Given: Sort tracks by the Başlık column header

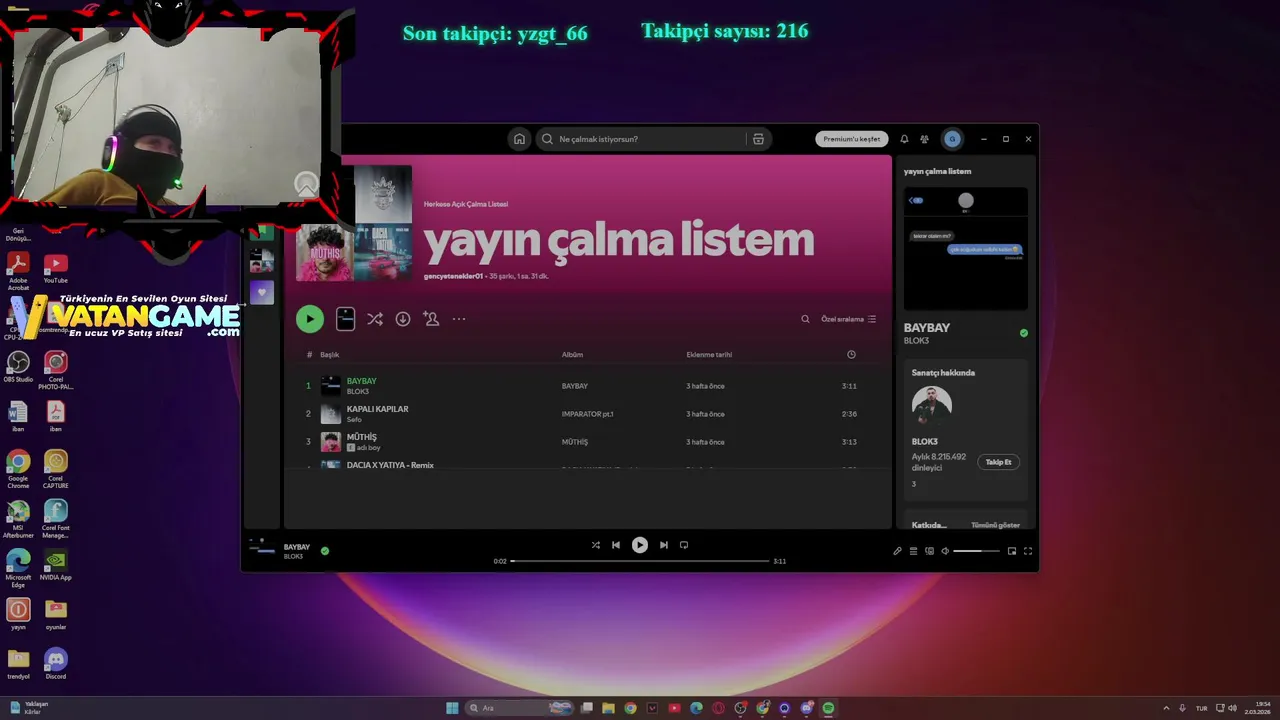Looking at the screenshot, I should pyautogui.click(x=330, y=355).
